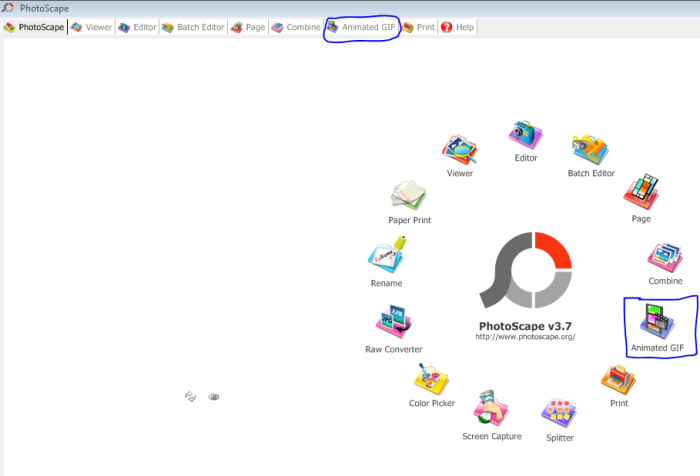Open the Animated GIF circle icon
This screenshot has width=700, height=476.
pos(657,322)
